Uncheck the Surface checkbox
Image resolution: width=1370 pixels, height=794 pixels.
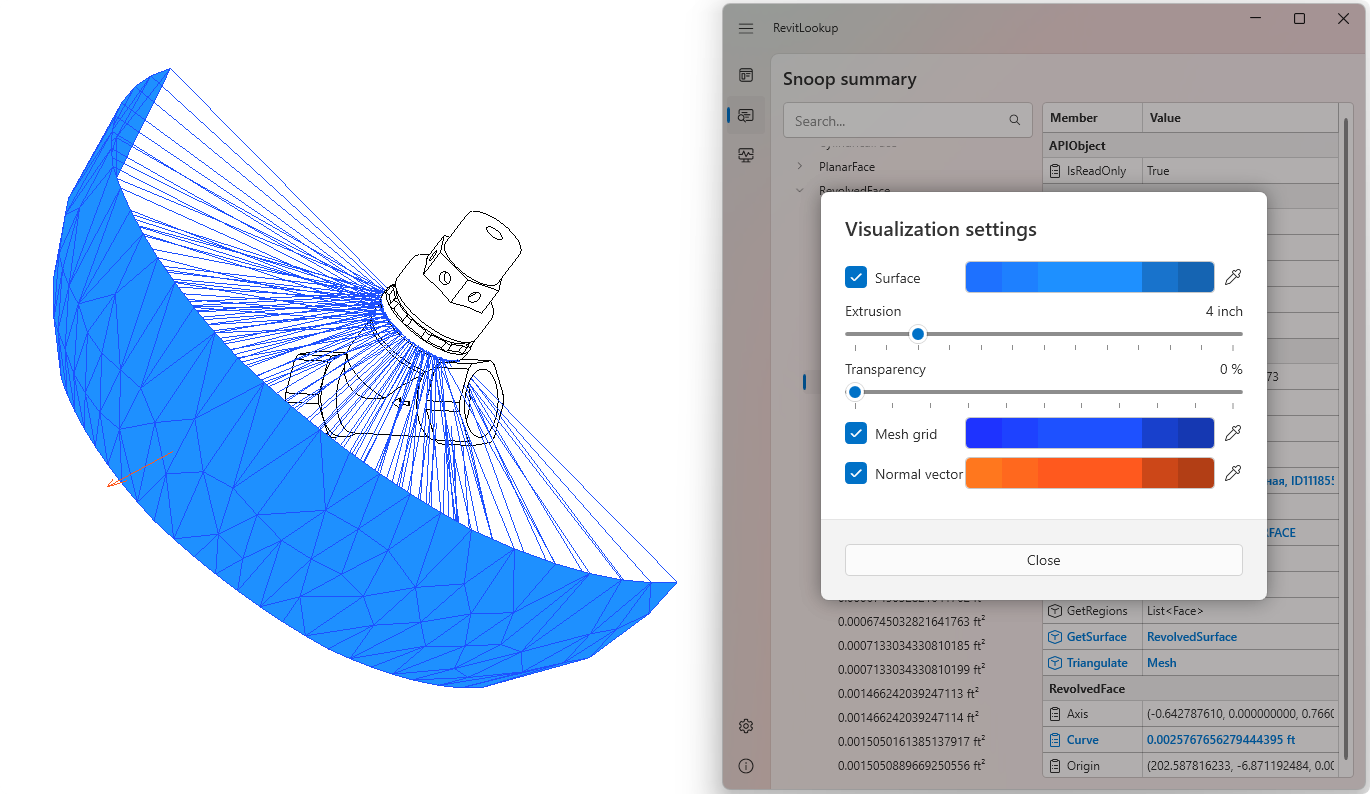click(856, 277)
